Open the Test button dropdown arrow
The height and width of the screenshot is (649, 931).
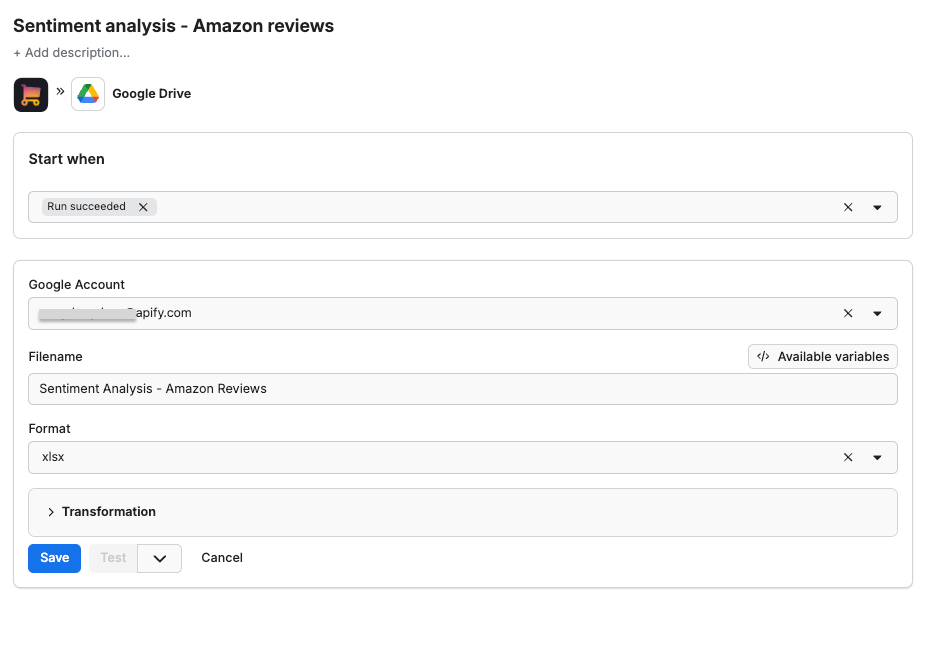coord(159,558)
